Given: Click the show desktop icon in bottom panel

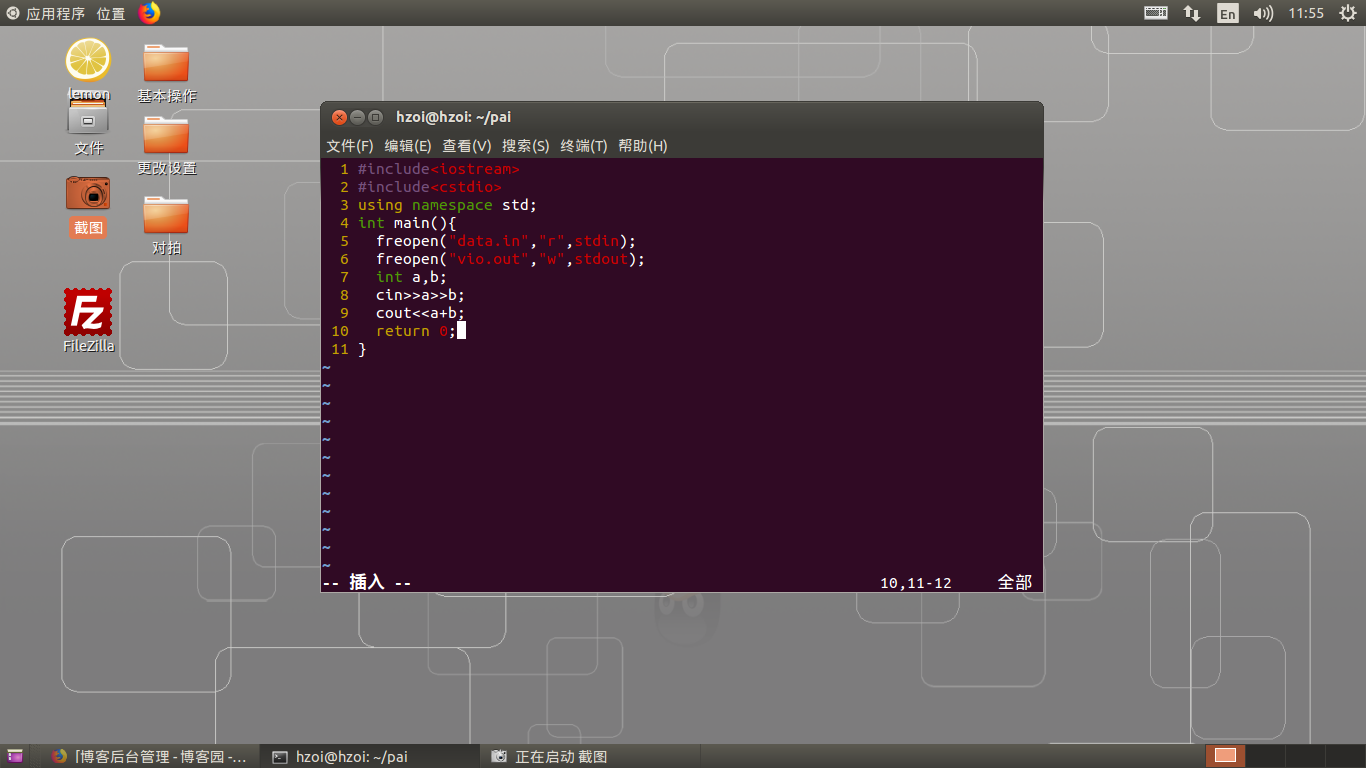Looking at the screenshot, I should 15,756.
